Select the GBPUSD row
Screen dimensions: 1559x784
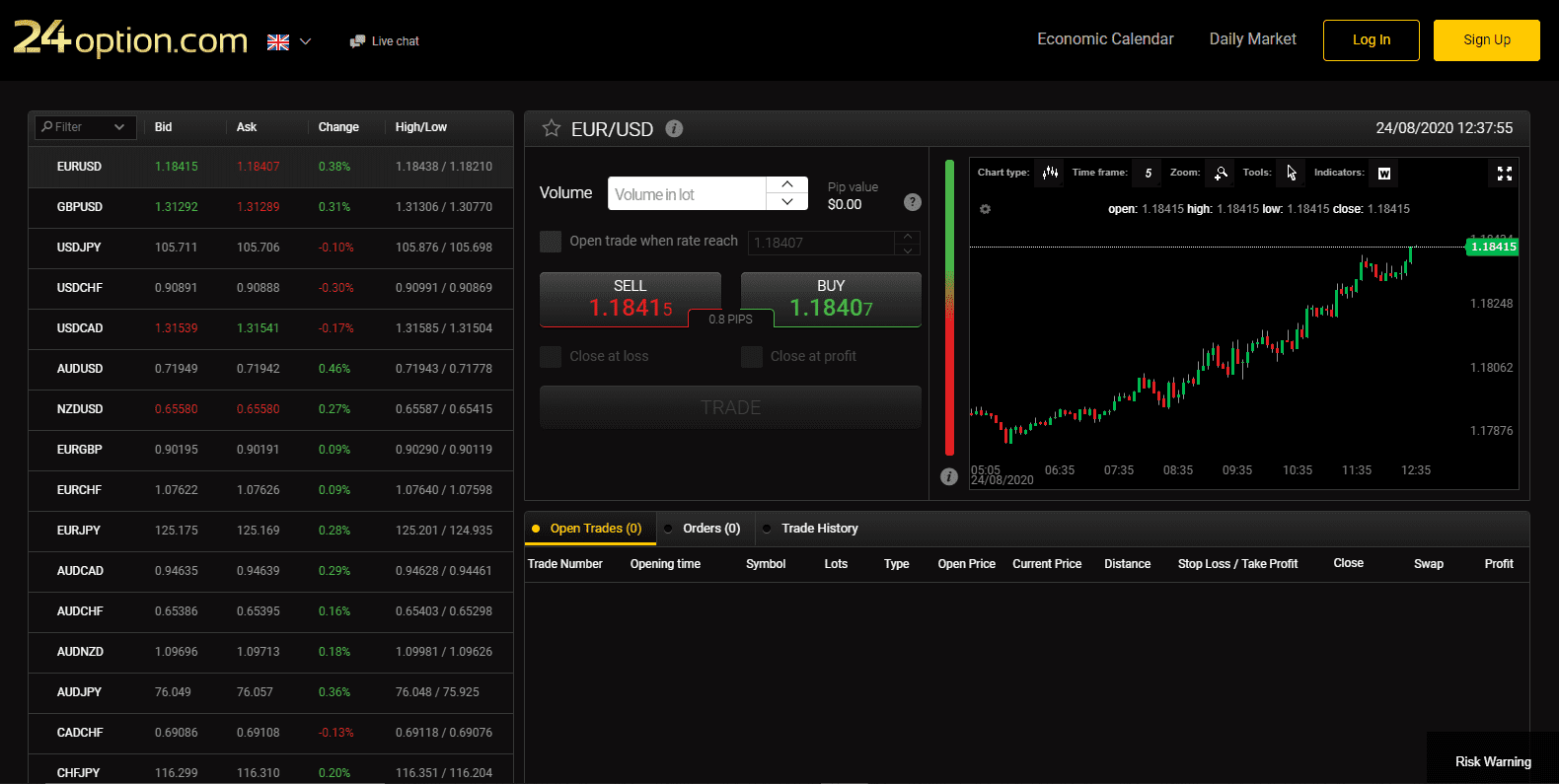point(271,207)
